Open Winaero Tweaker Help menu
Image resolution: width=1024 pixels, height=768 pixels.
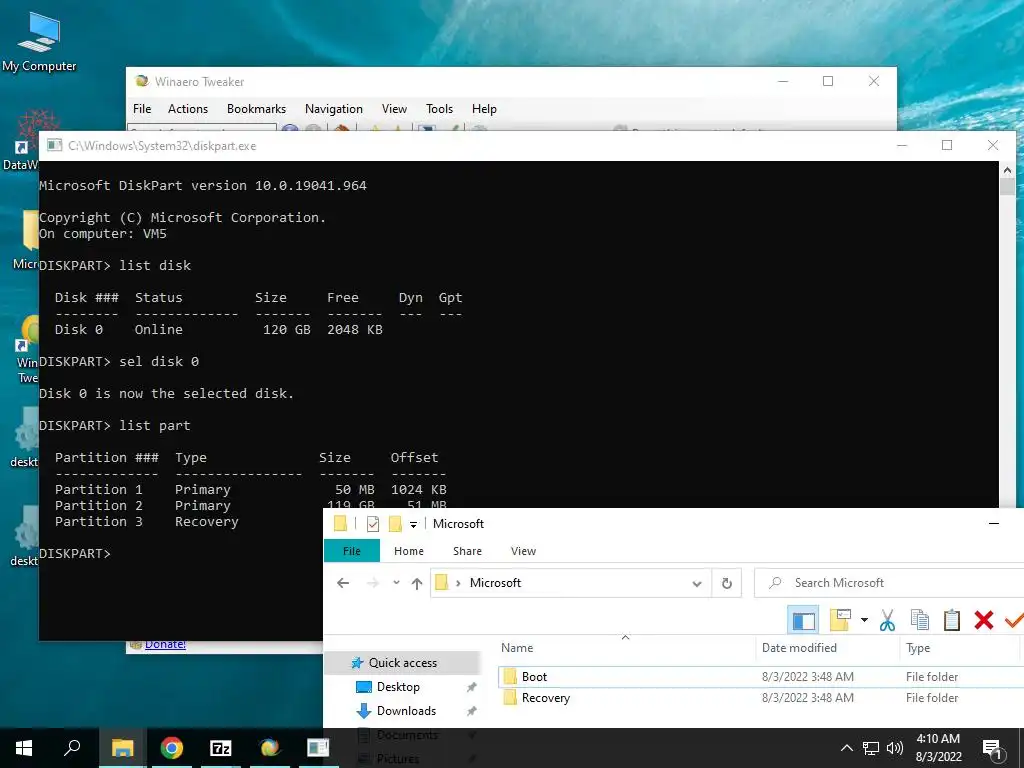[x=484, y=109]
